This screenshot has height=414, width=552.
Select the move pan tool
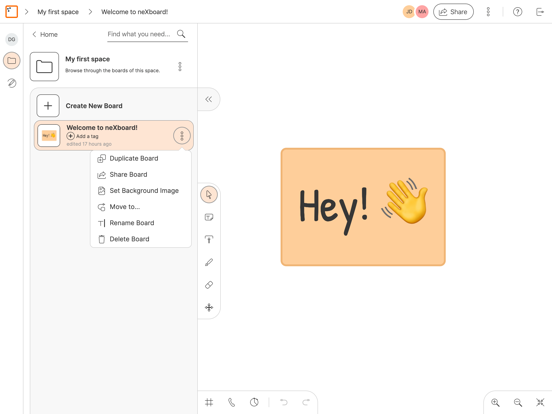tap(209, 307)
